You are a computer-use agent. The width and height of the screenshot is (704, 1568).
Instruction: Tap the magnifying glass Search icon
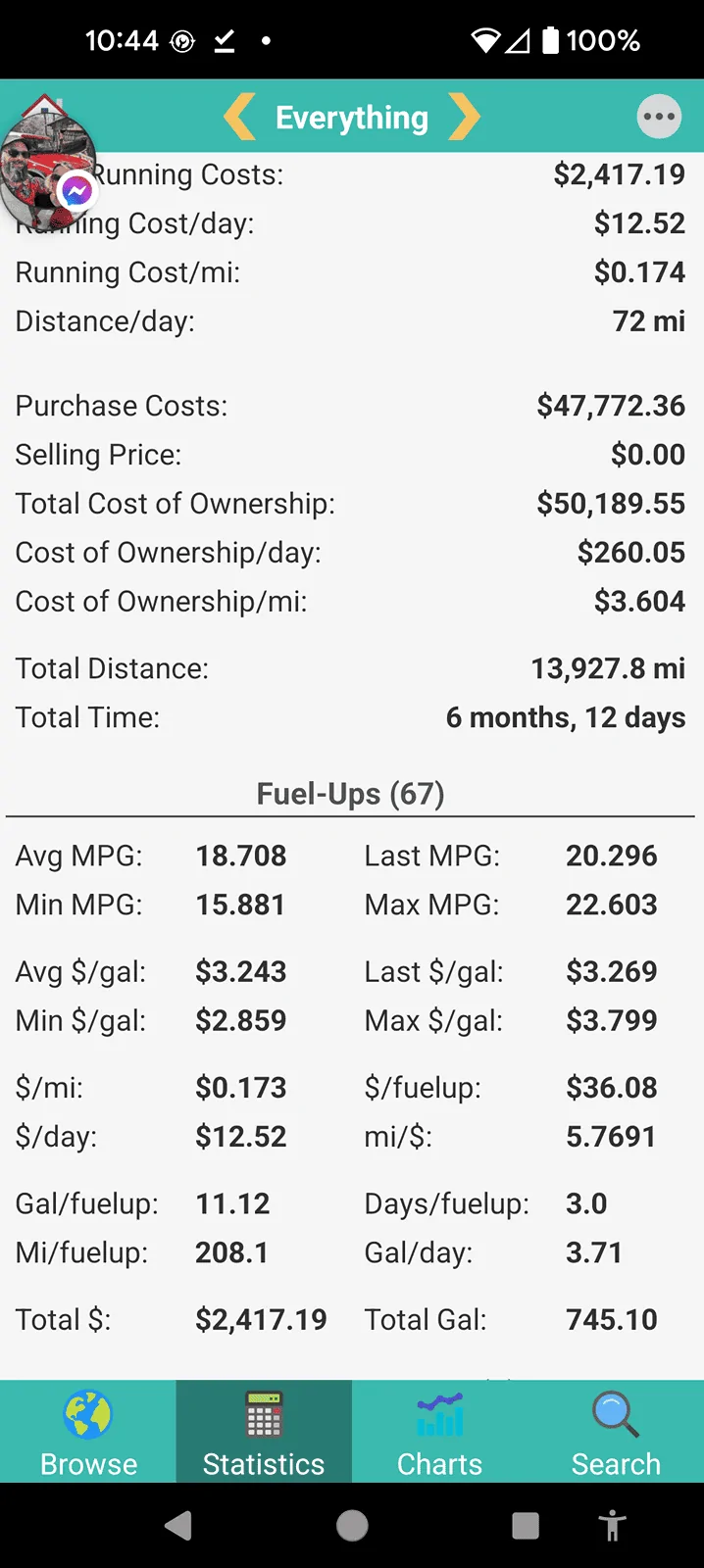(x=616, y=1415)
